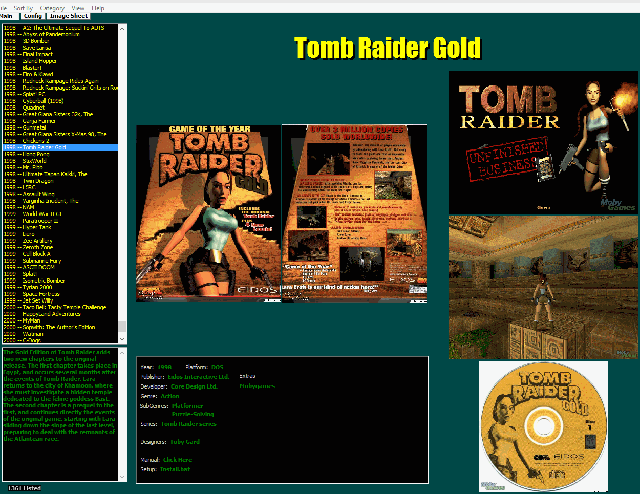Screen dimensions: 640x494
Task: Open the Tomb Raider Gold front cover image
Action: click(x=209, y=214)
